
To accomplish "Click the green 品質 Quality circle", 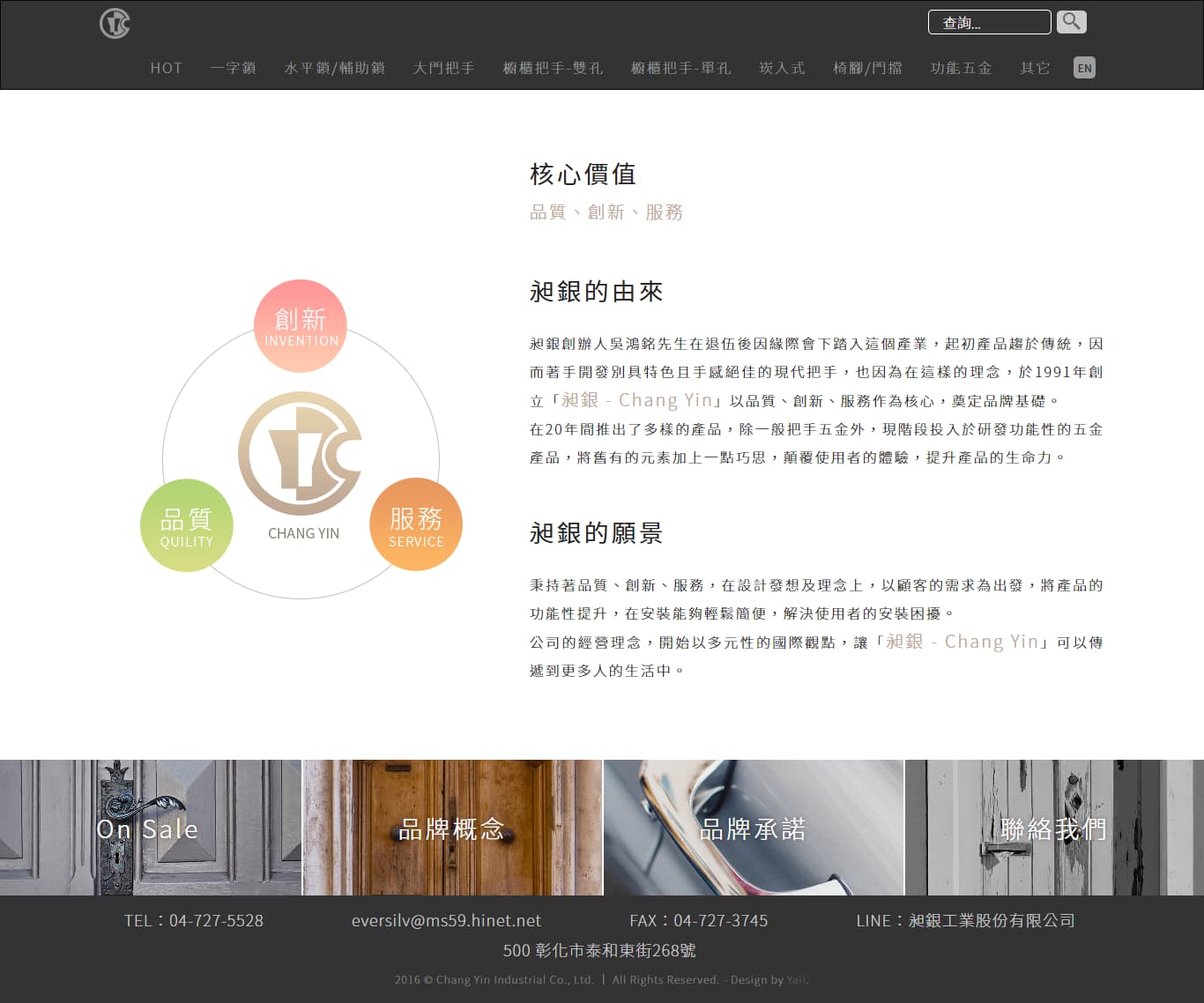I will pos(187,526).
